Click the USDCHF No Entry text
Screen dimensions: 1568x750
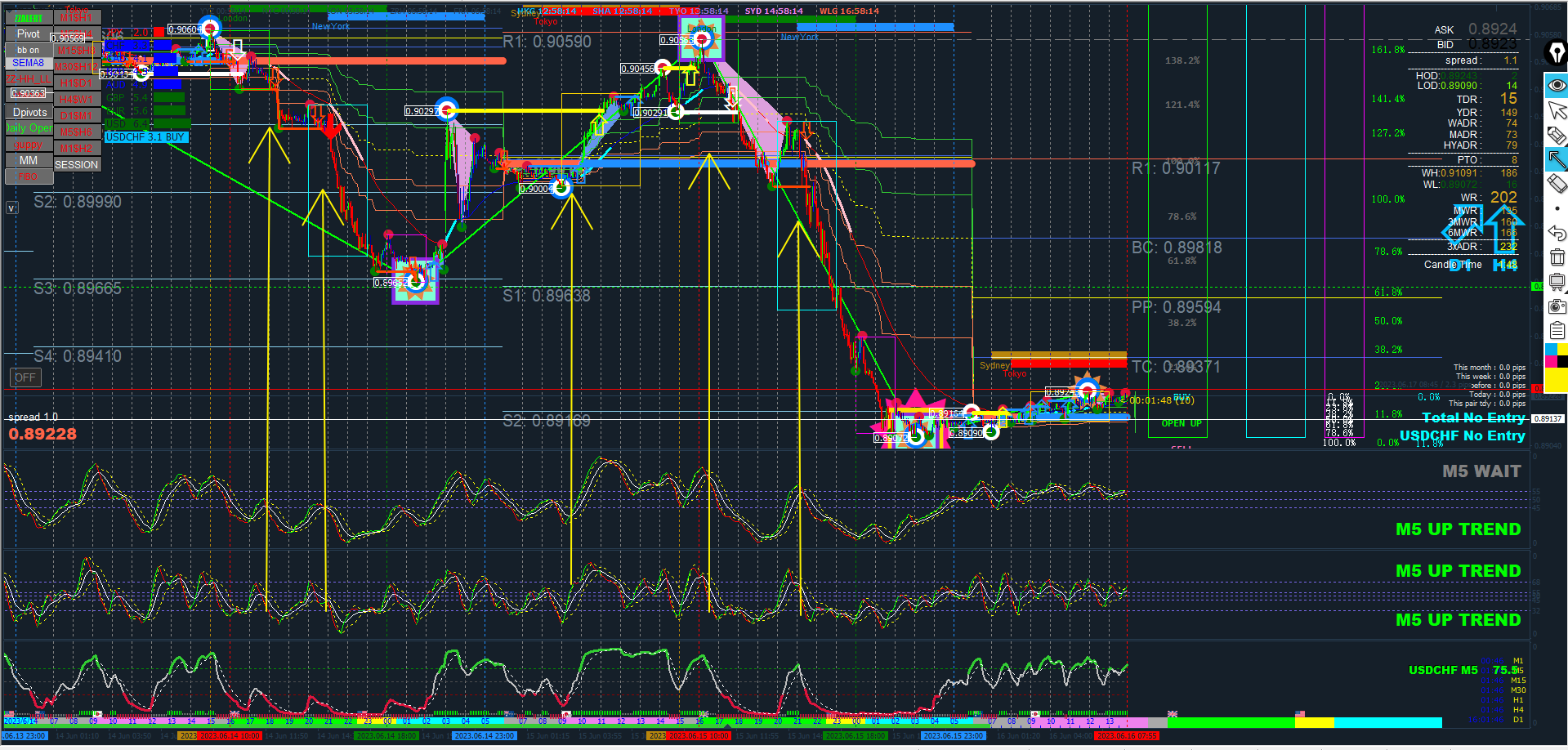click(x=1463, y=435)
